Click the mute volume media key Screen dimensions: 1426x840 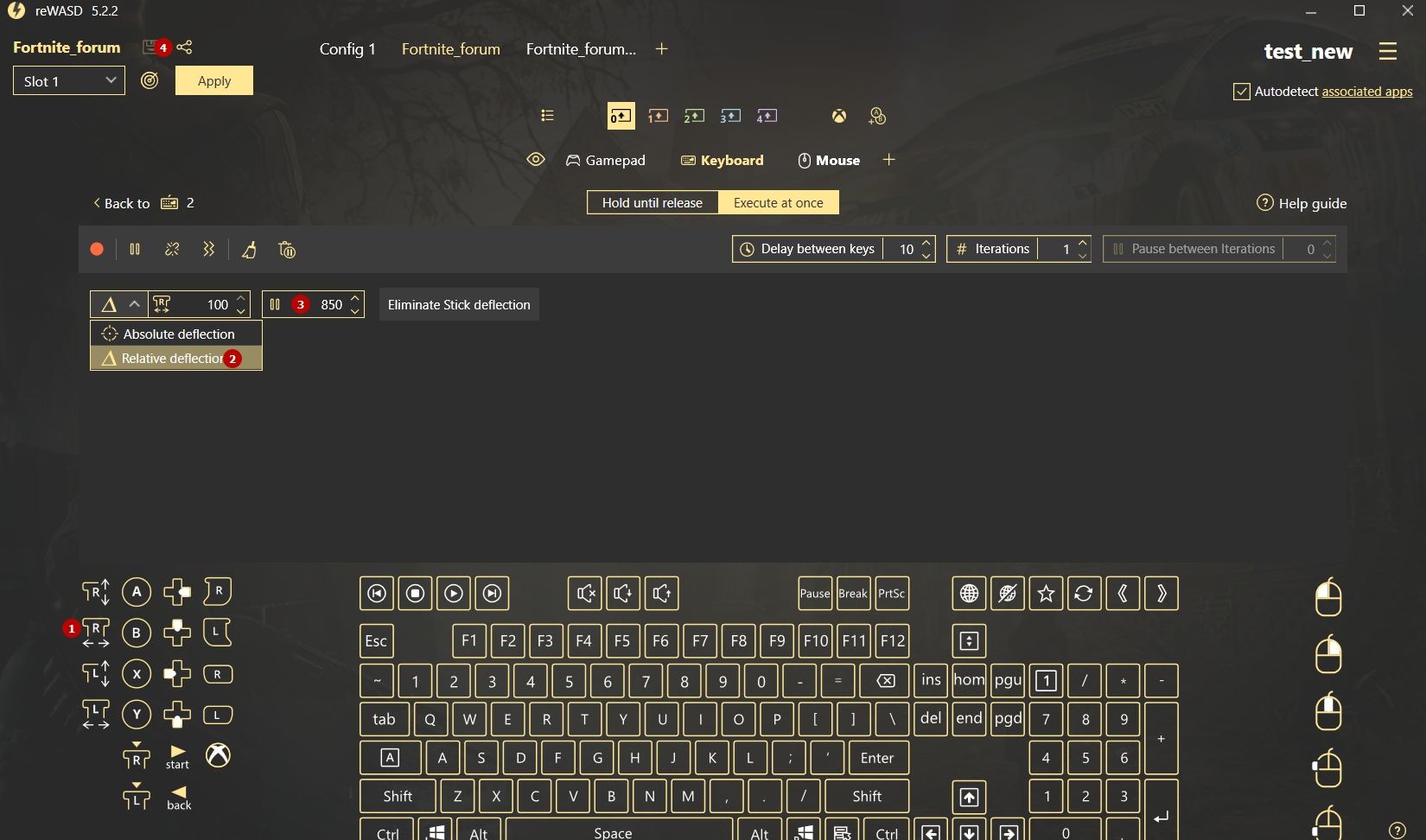[585, 594]
